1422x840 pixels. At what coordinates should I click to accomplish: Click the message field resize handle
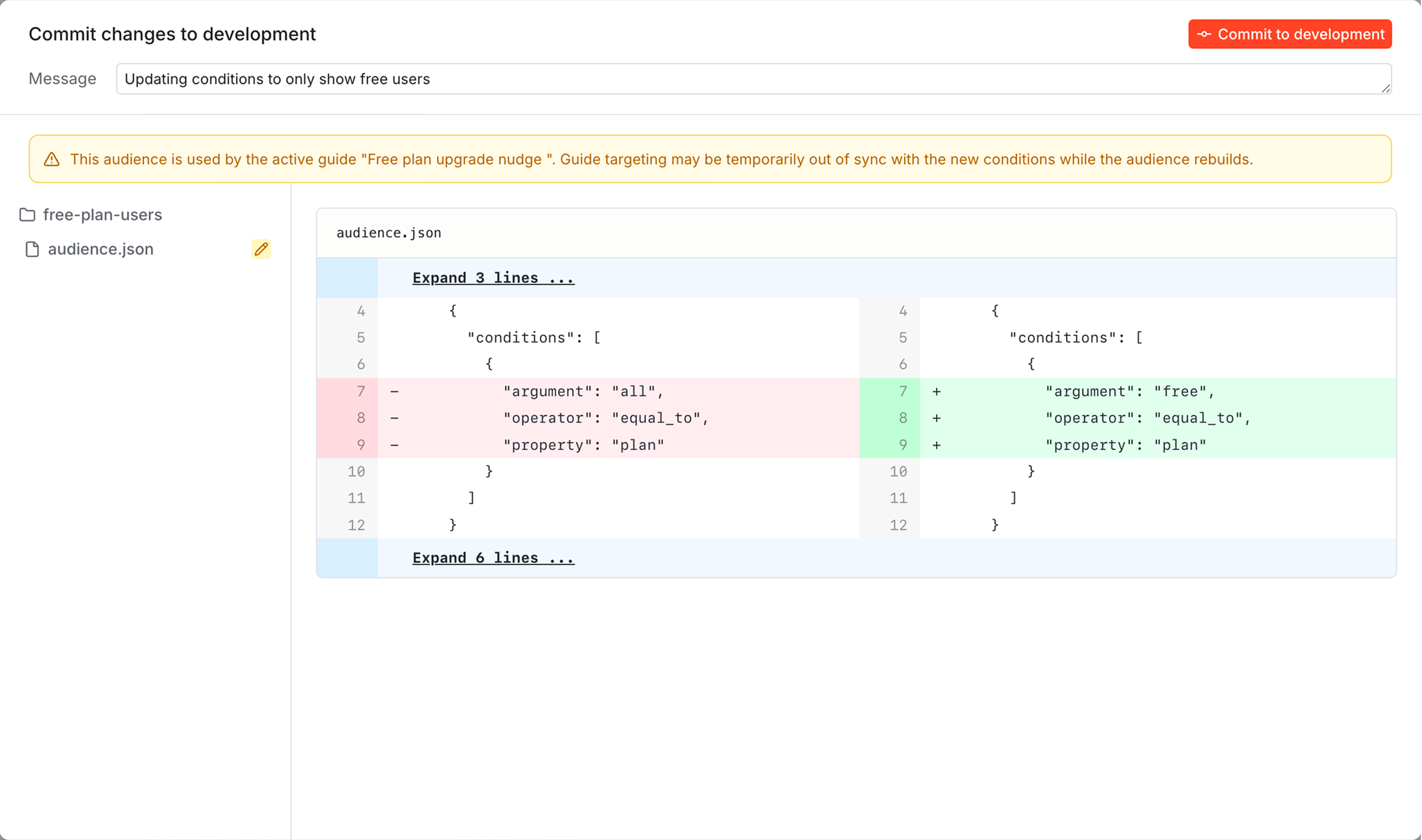pos(1386,89)
